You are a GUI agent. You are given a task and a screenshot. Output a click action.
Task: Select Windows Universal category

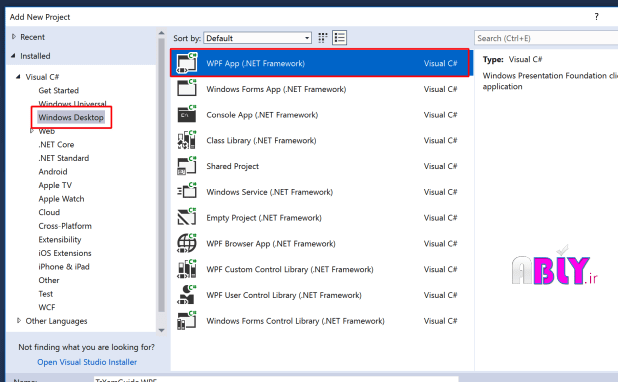(x=72, y=104)
